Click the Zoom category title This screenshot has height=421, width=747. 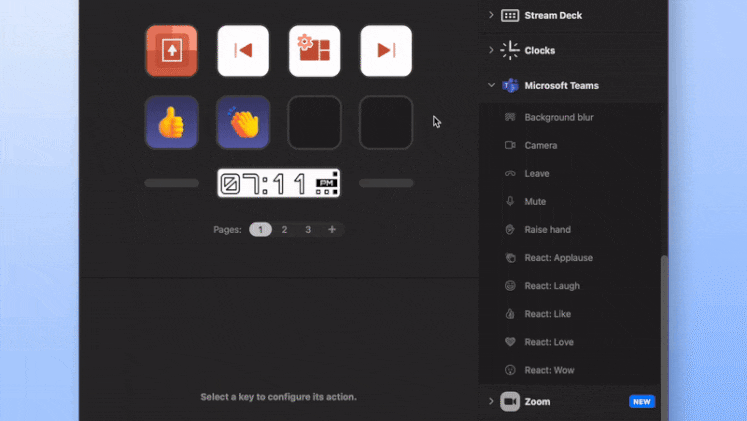pos(537,401)
